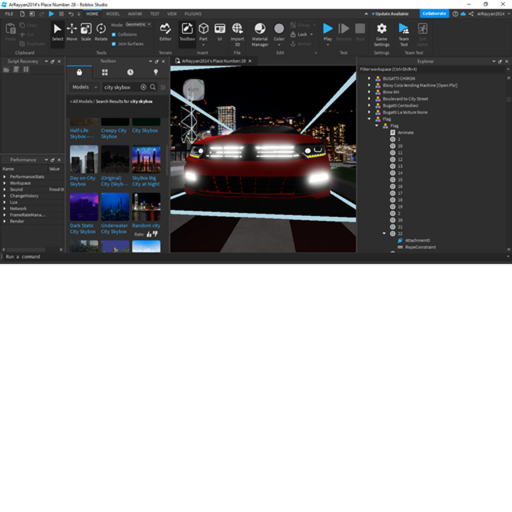Open the Models category dropdown
This screenshot has width=512, height=512.
(x=84, y=87)
